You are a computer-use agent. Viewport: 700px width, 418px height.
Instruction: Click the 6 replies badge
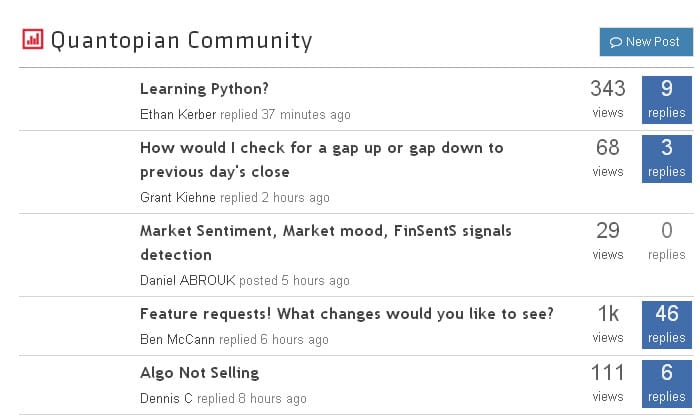[666, 383]
